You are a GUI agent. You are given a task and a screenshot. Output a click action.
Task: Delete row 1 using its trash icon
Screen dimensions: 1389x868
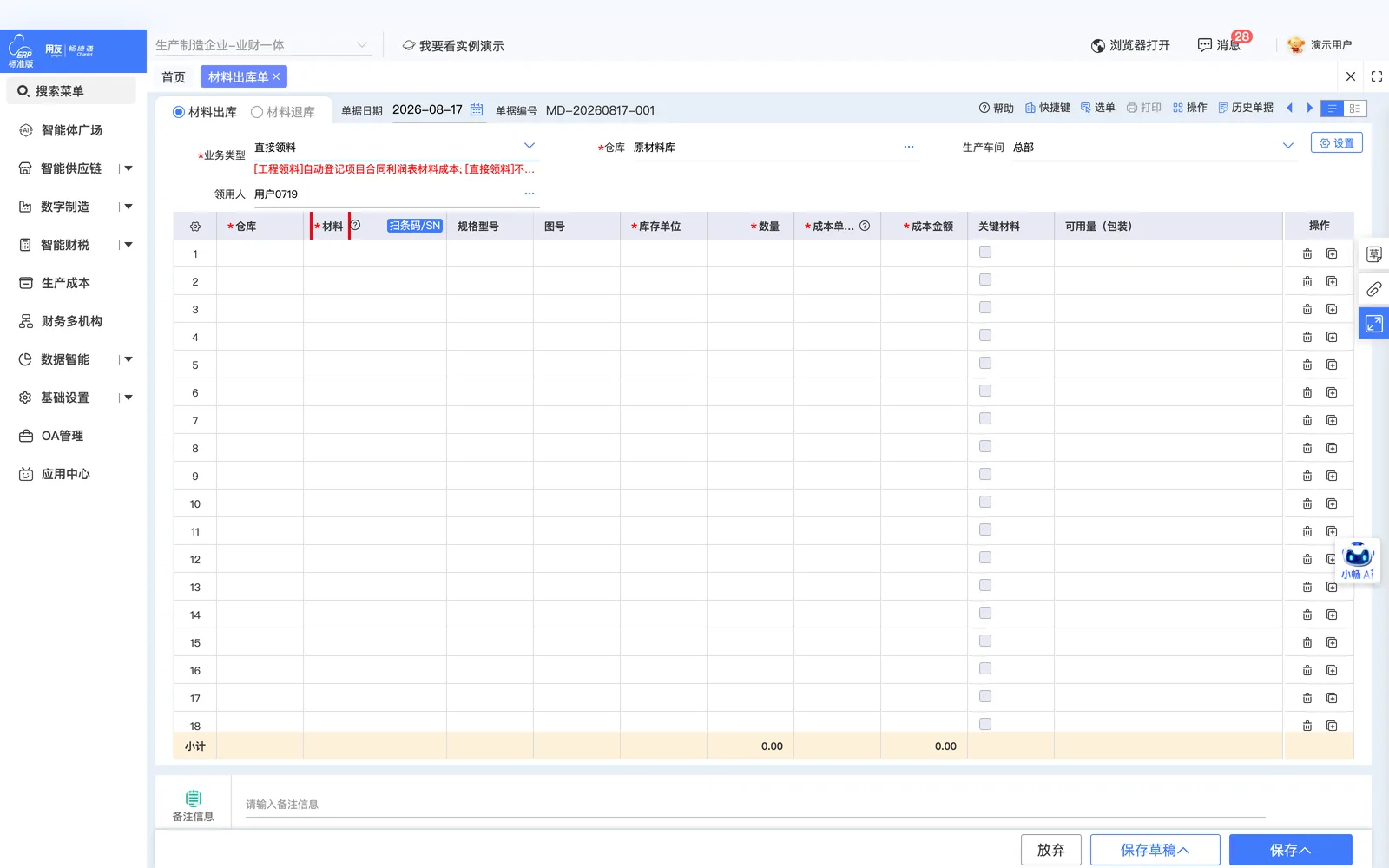1307,253
